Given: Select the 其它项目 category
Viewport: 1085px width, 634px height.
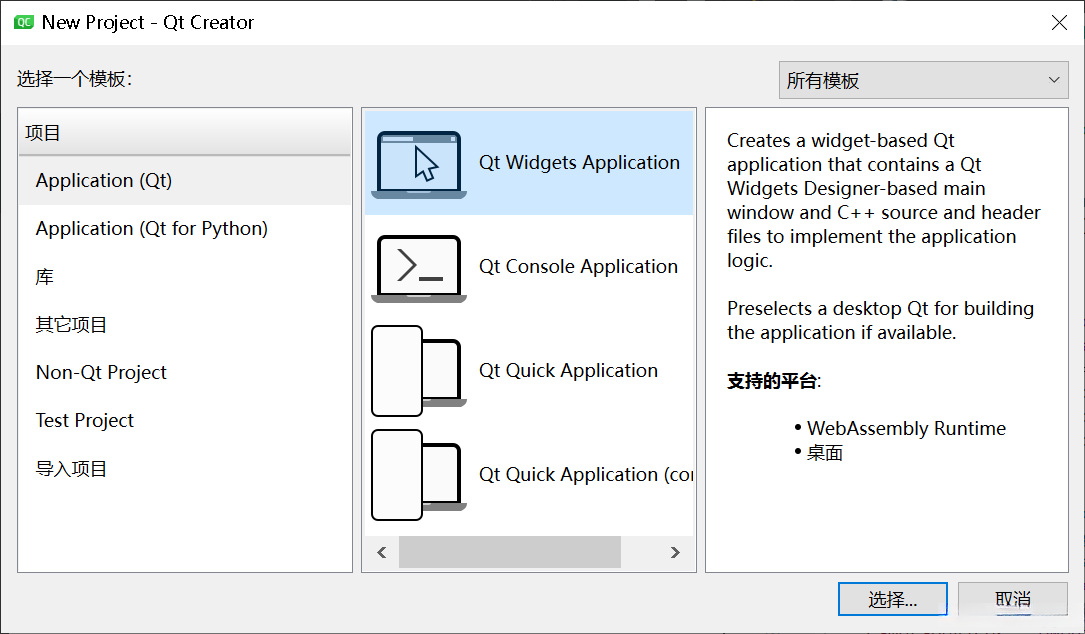Looking at the screenshot, I should pyautogui.click(x=185, y=325).
